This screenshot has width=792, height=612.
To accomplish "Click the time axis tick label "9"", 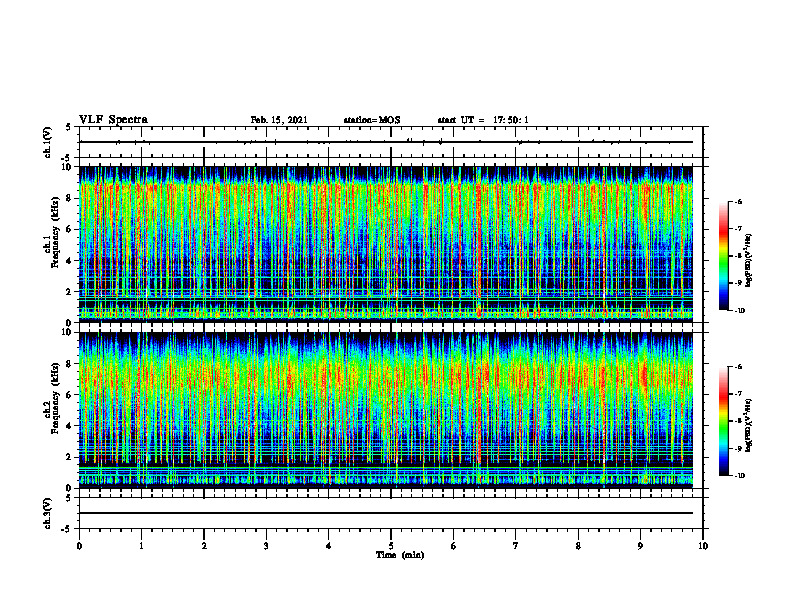I will pos(640,546).
